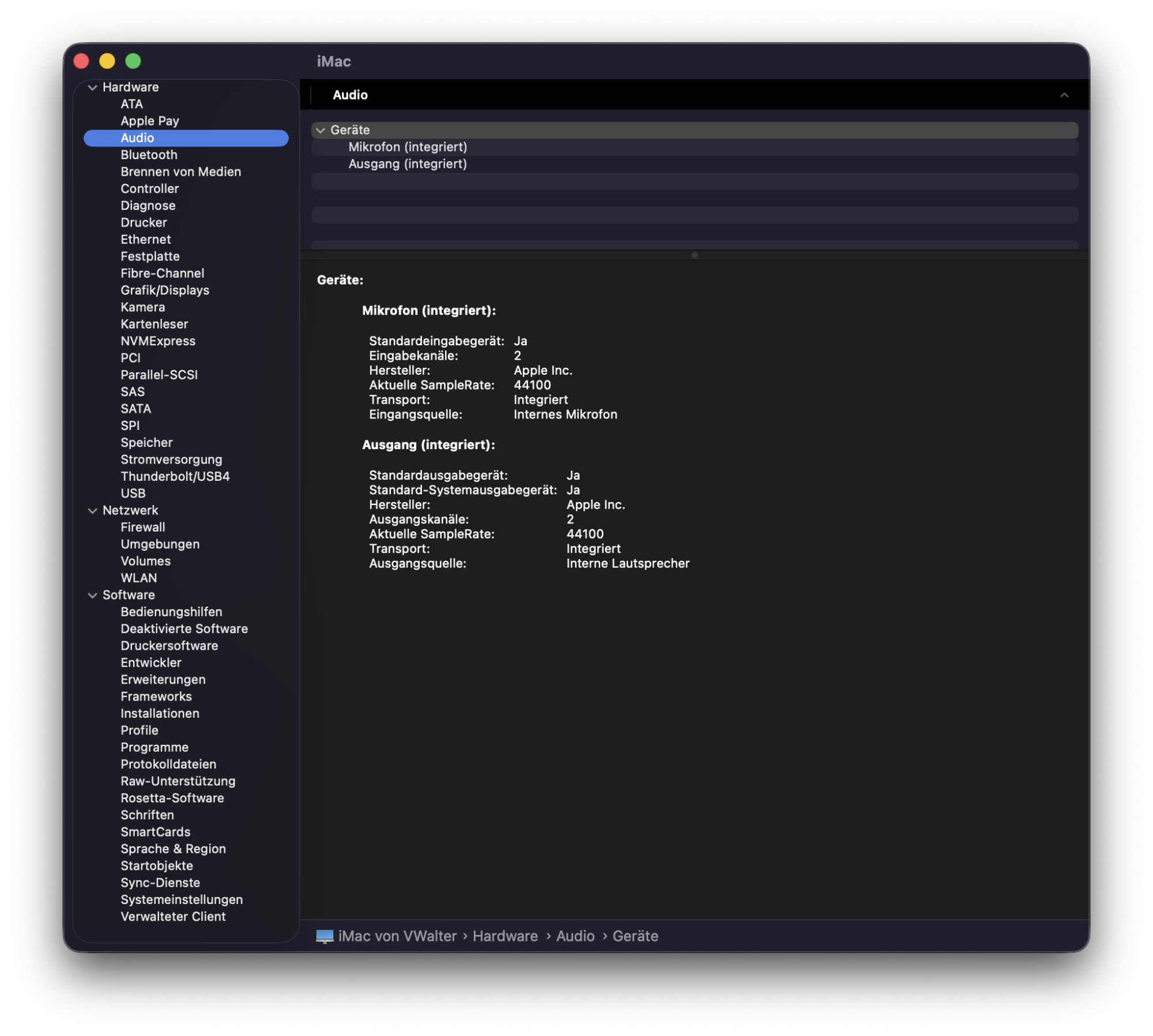Click the iMac computer icon in path bar

(325, 936)
